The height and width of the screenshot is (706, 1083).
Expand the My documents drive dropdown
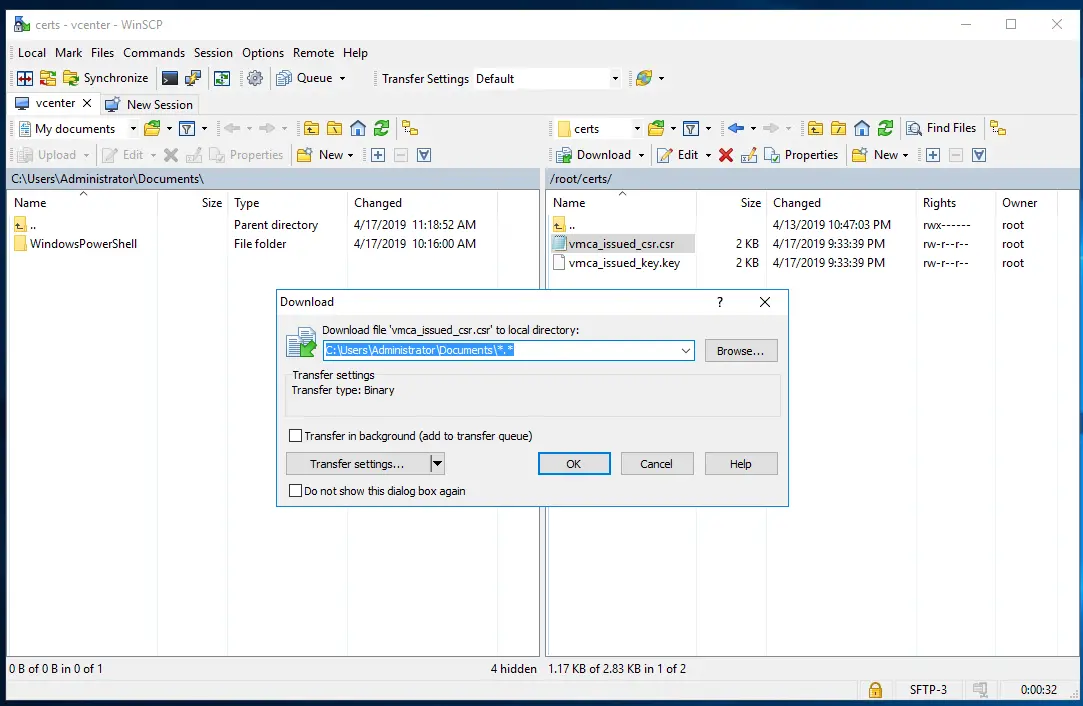coord(133,128)
